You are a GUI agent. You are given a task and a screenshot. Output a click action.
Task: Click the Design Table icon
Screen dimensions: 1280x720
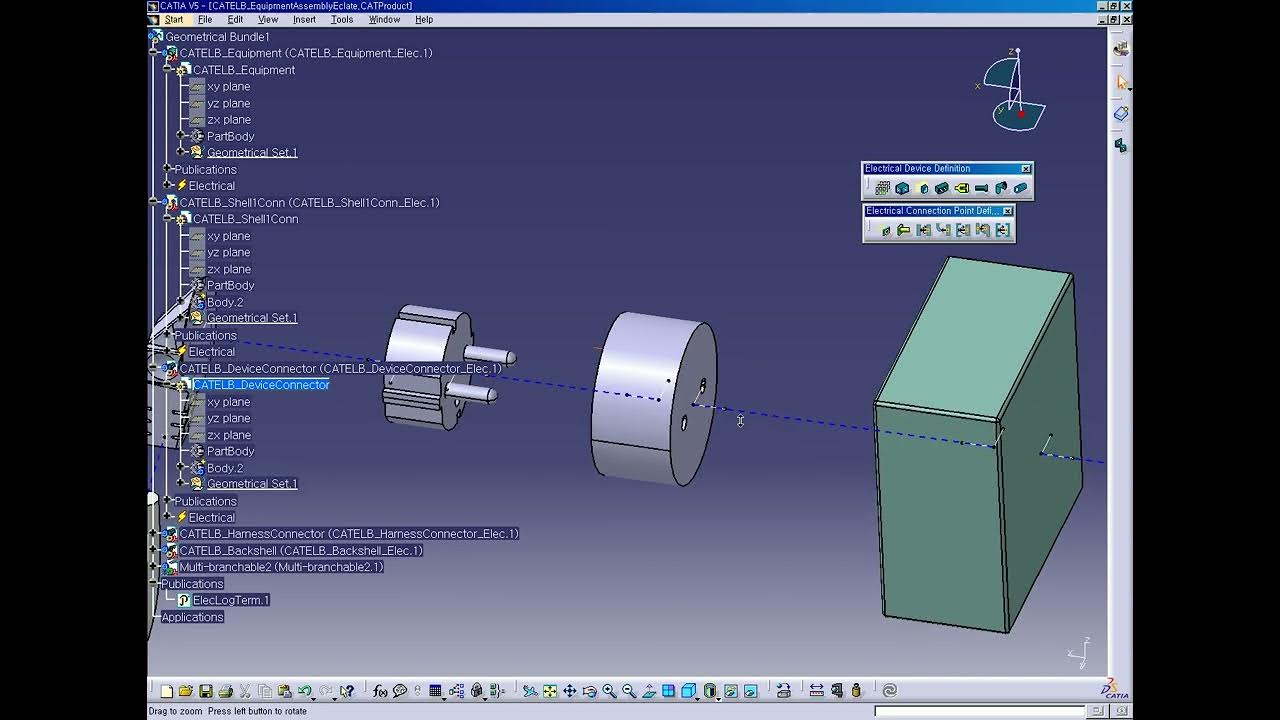click(x=435, y=691)
